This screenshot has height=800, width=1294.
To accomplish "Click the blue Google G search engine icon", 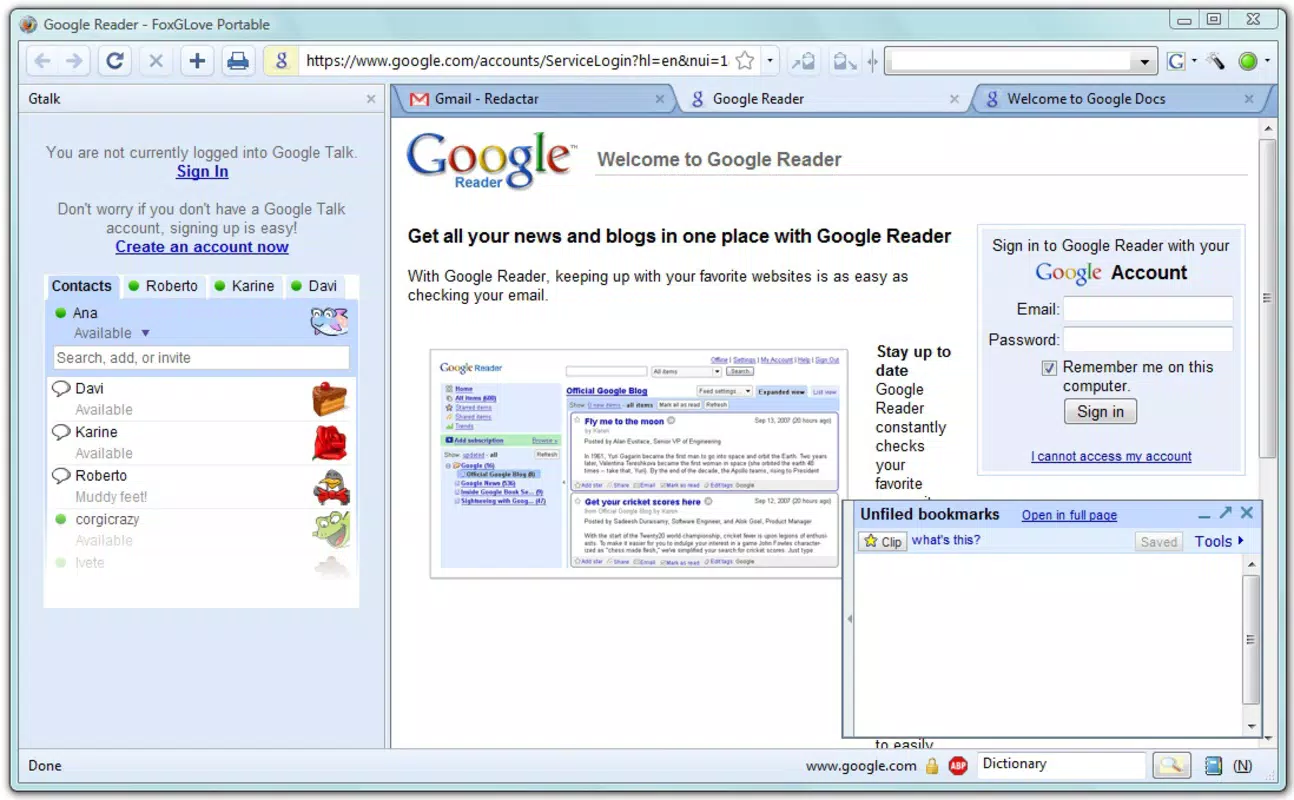I will (1177, 61).
